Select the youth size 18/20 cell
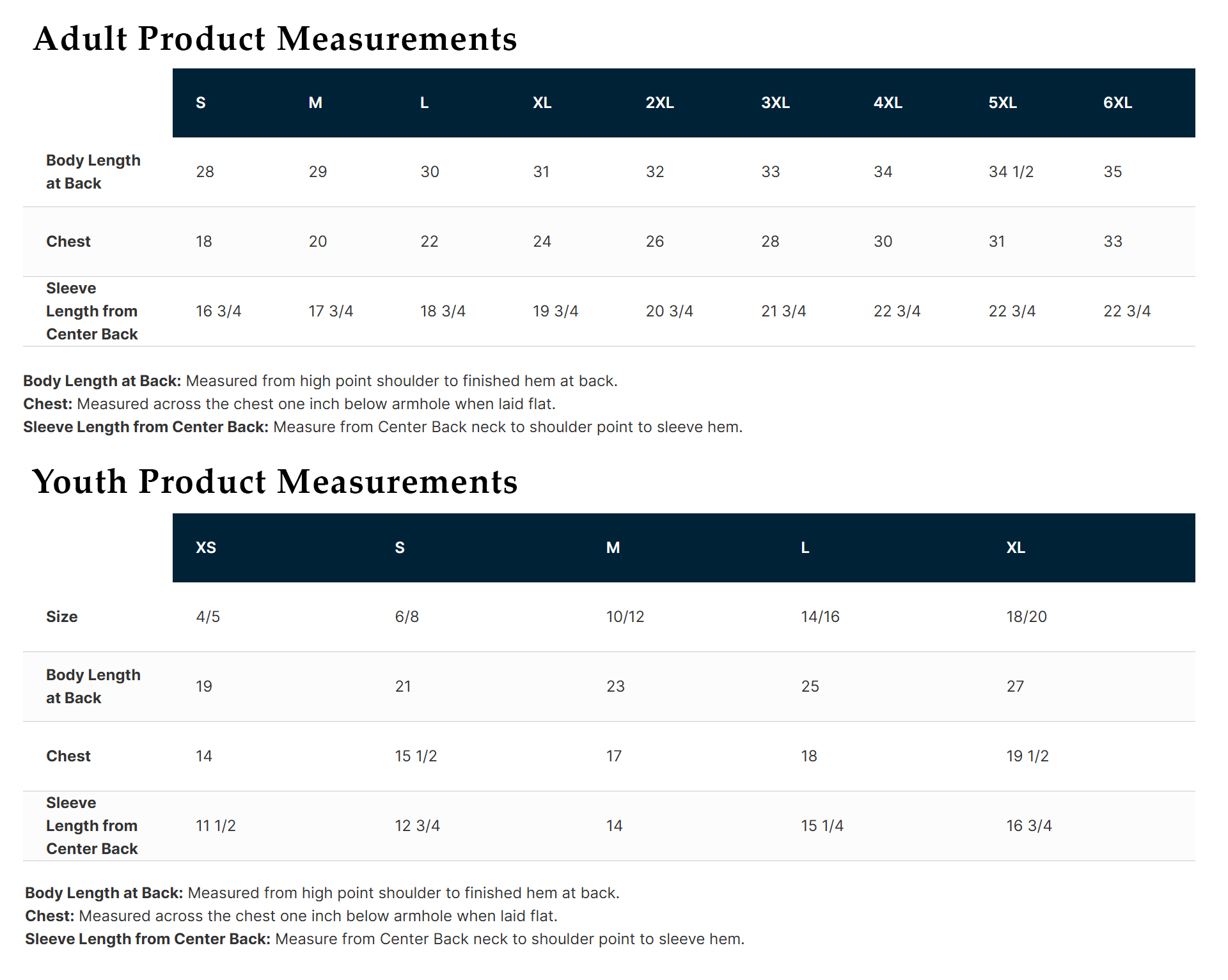 point(1027,617)
